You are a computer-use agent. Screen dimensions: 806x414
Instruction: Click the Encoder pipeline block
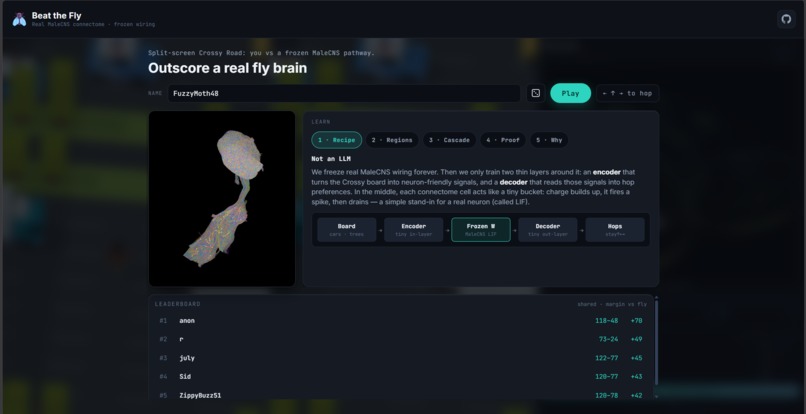(413, 229)
